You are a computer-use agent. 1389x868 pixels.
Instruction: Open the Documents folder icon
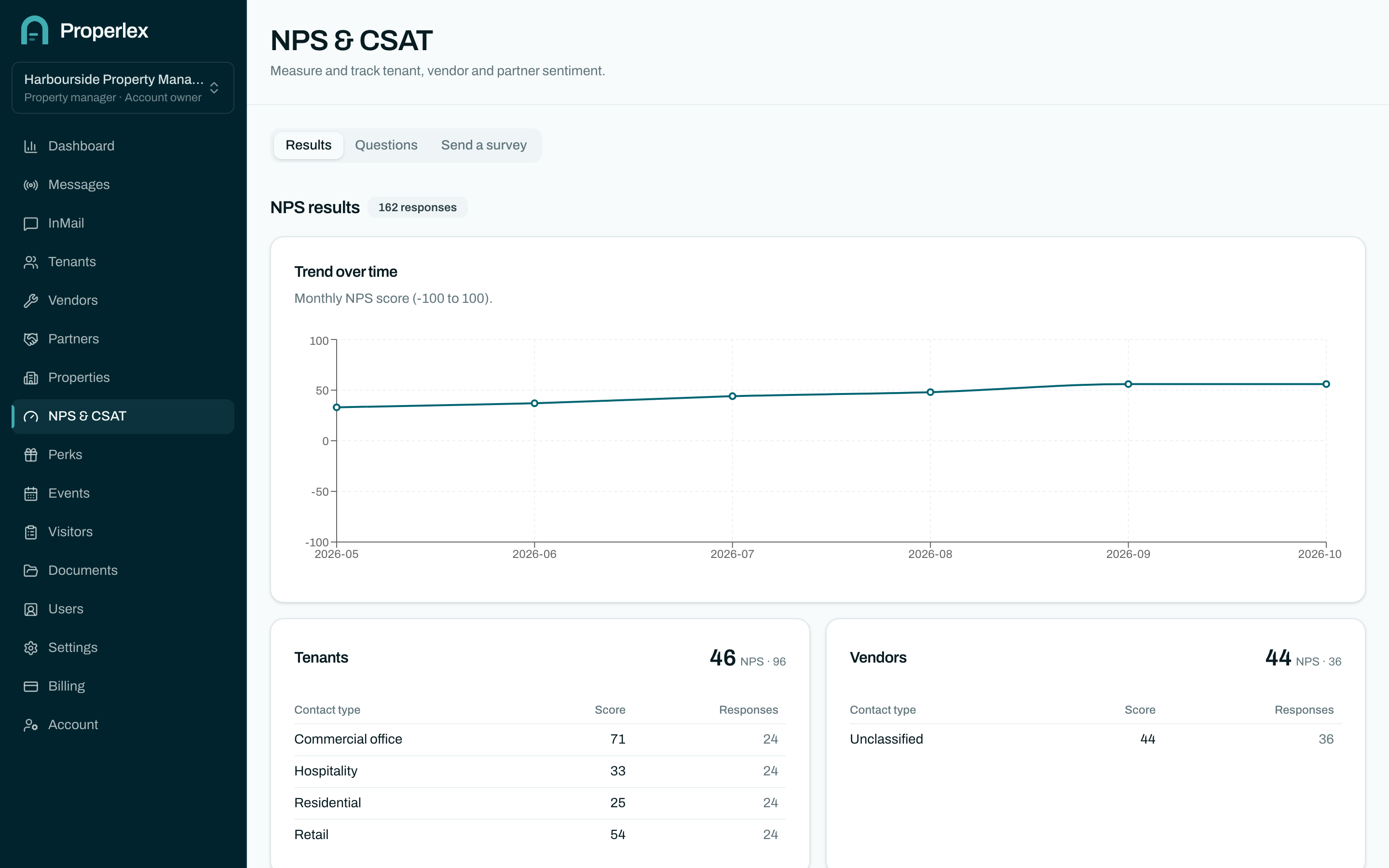point(30,570)
